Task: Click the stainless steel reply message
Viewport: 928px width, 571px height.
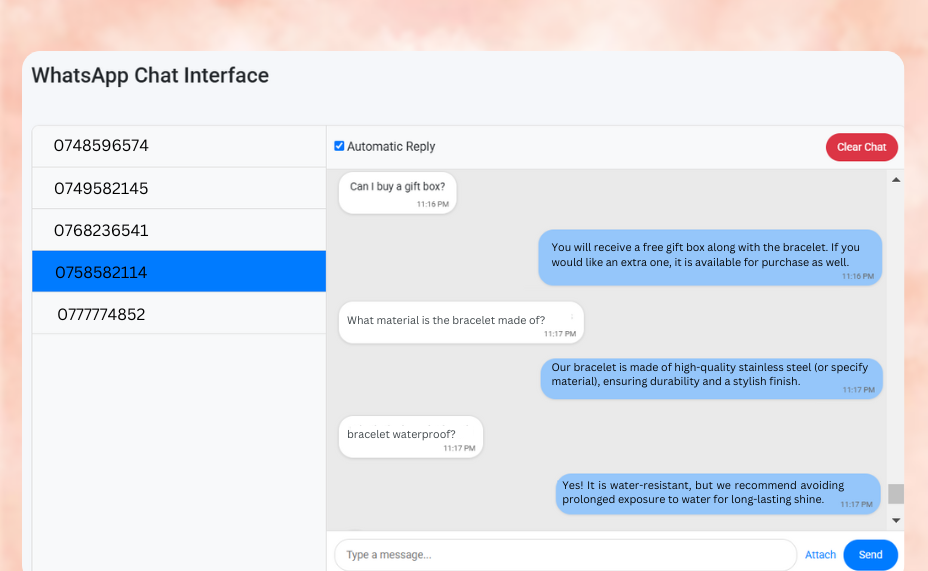Action: coord(711,378)
